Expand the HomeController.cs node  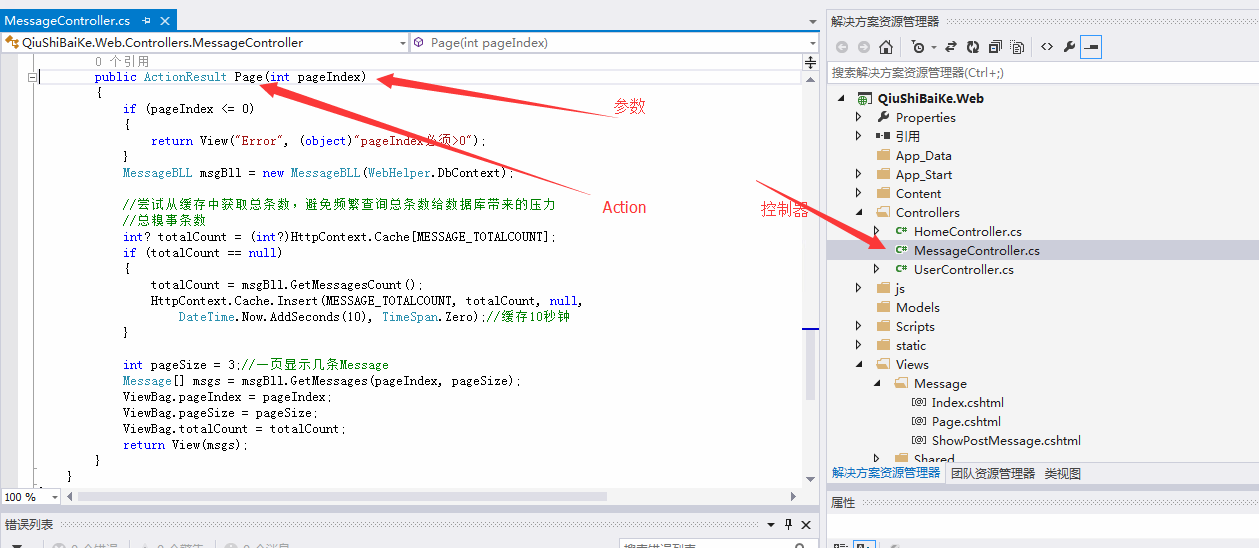pyautogui.click(x=876, y=231)
